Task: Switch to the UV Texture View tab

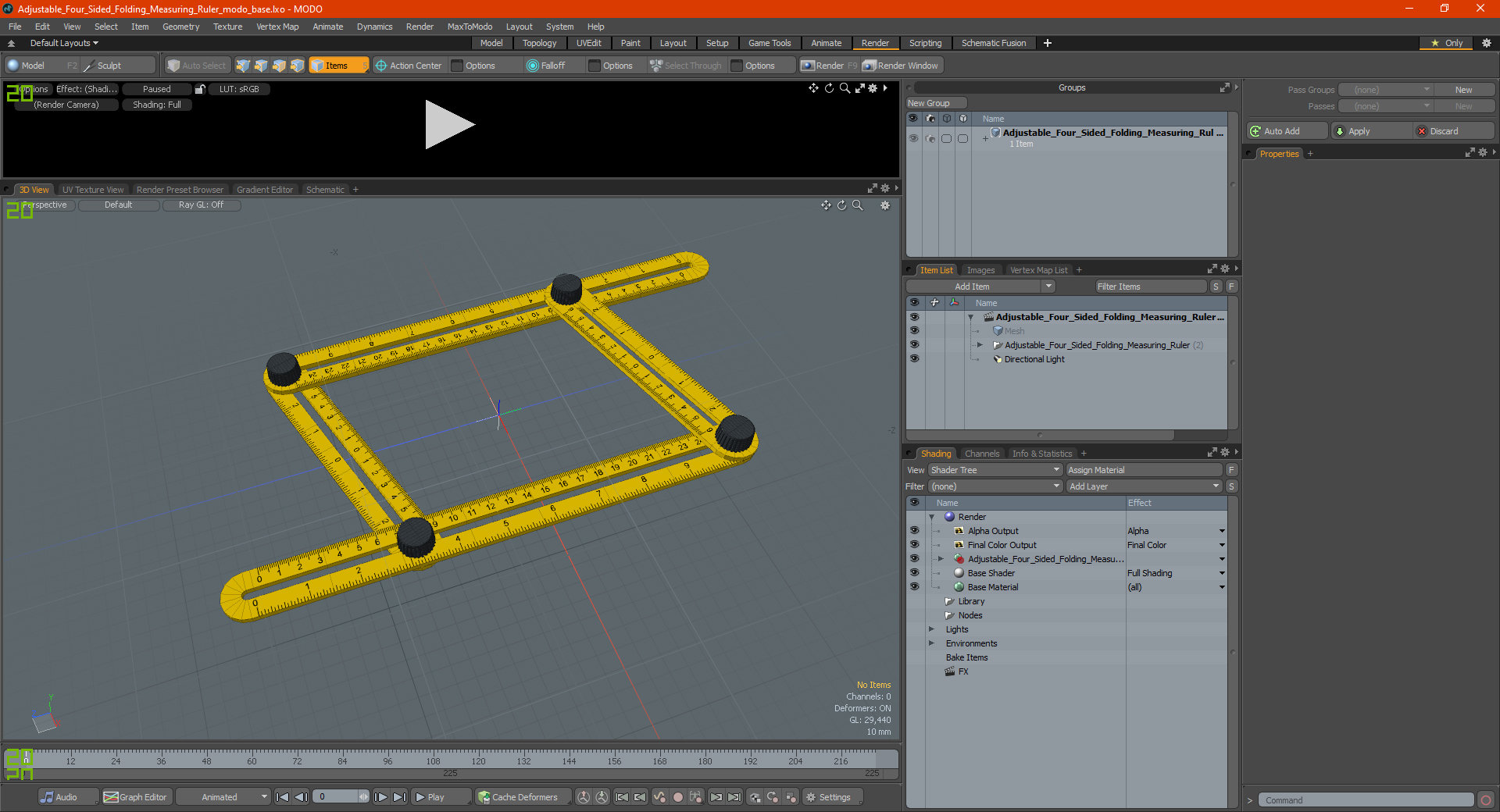Action: (x=93, y=190)
